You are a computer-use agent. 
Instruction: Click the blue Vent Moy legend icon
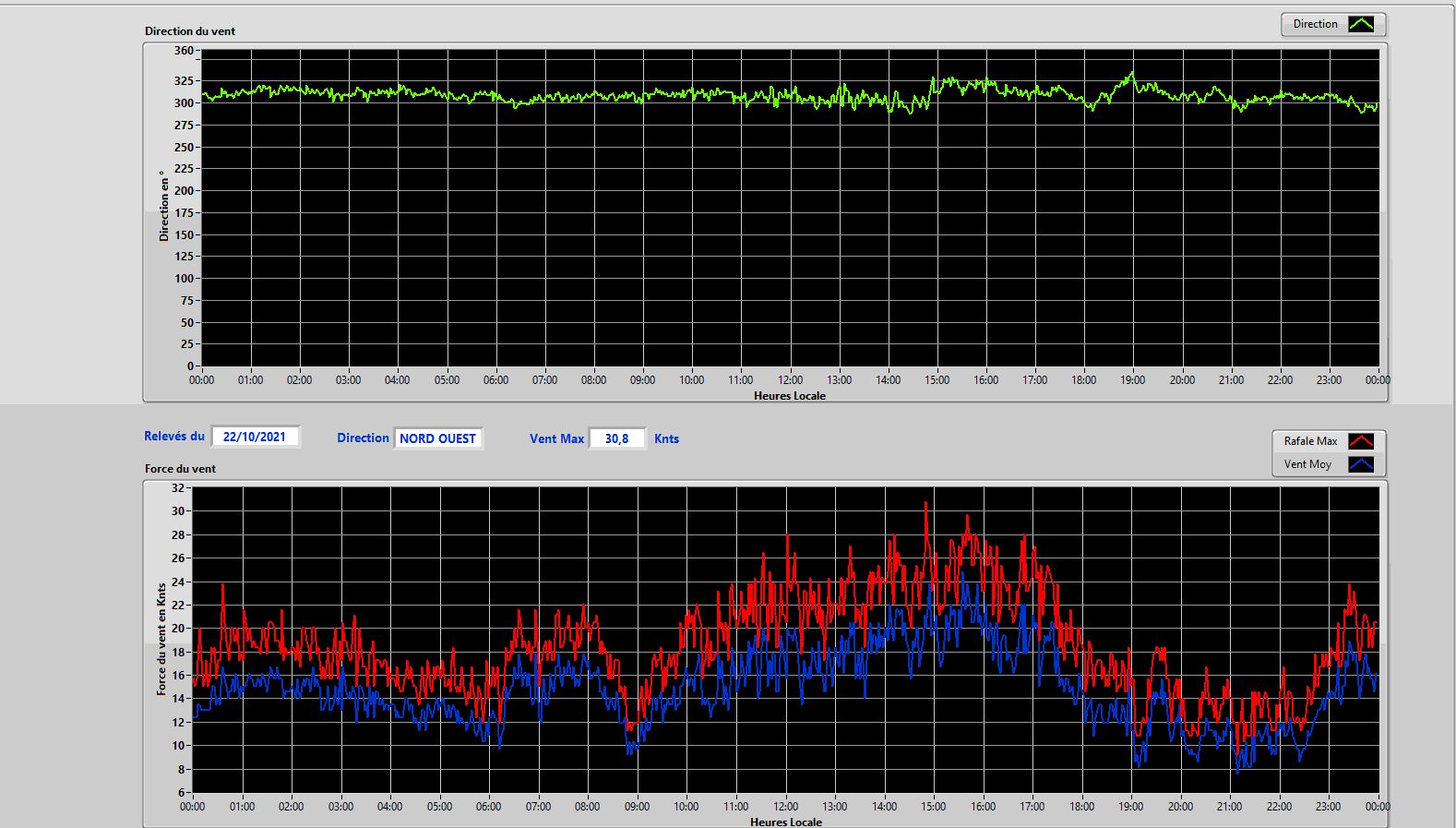point(1361,464)
